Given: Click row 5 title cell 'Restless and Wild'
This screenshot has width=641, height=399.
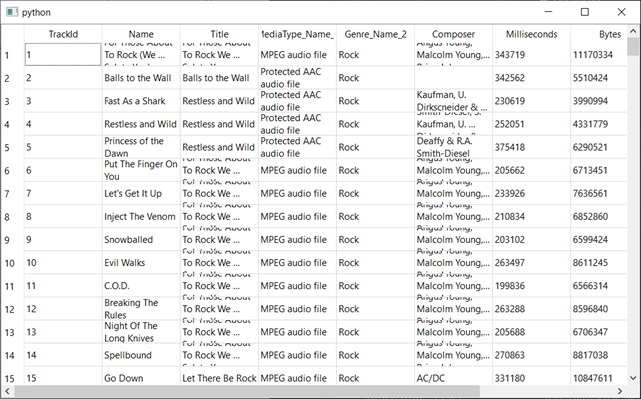Looking at the screenshot, I should point(219,147).
